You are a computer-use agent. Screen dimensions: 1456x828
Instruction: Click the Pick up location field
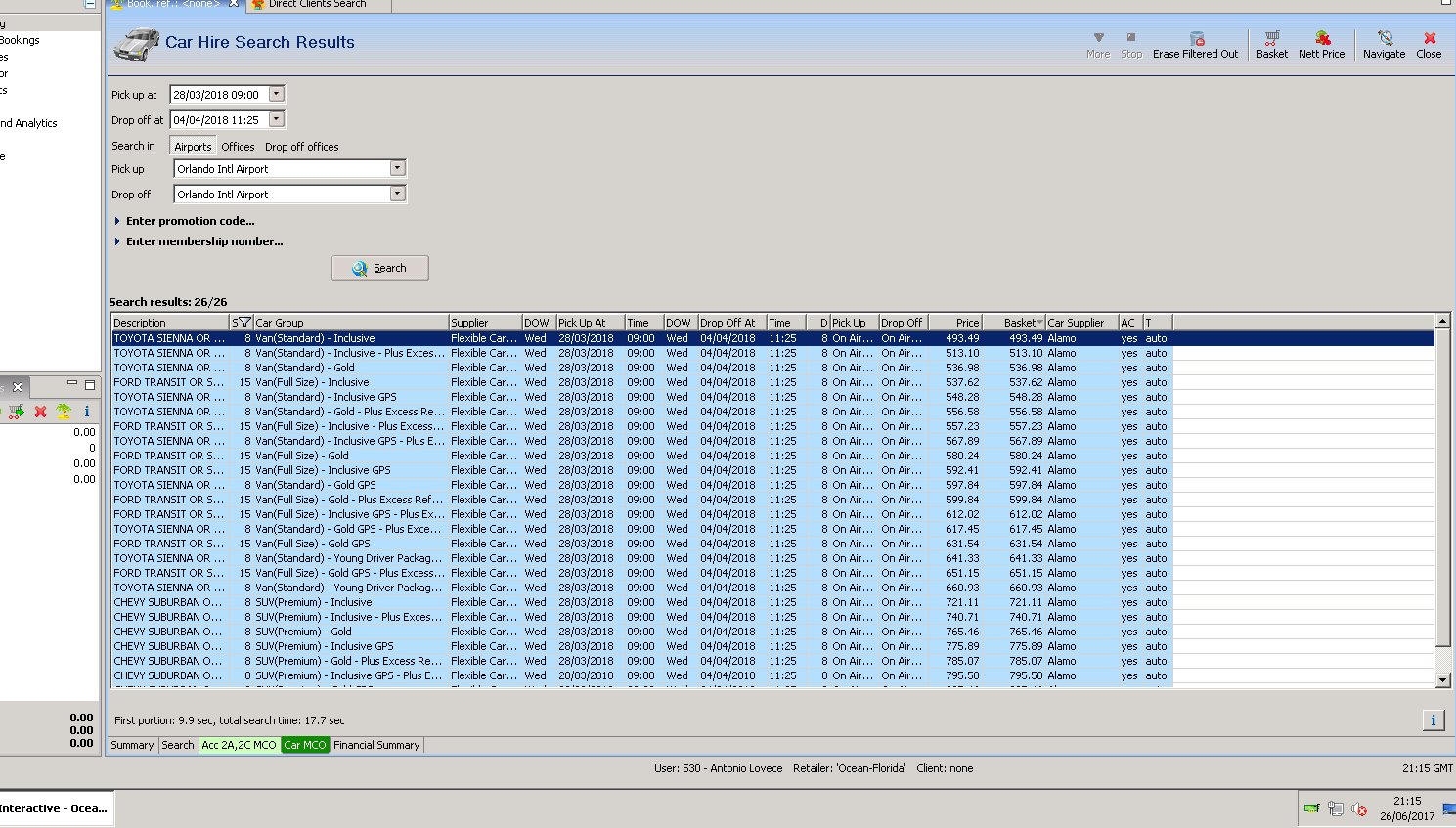click(x=282, y=168)
